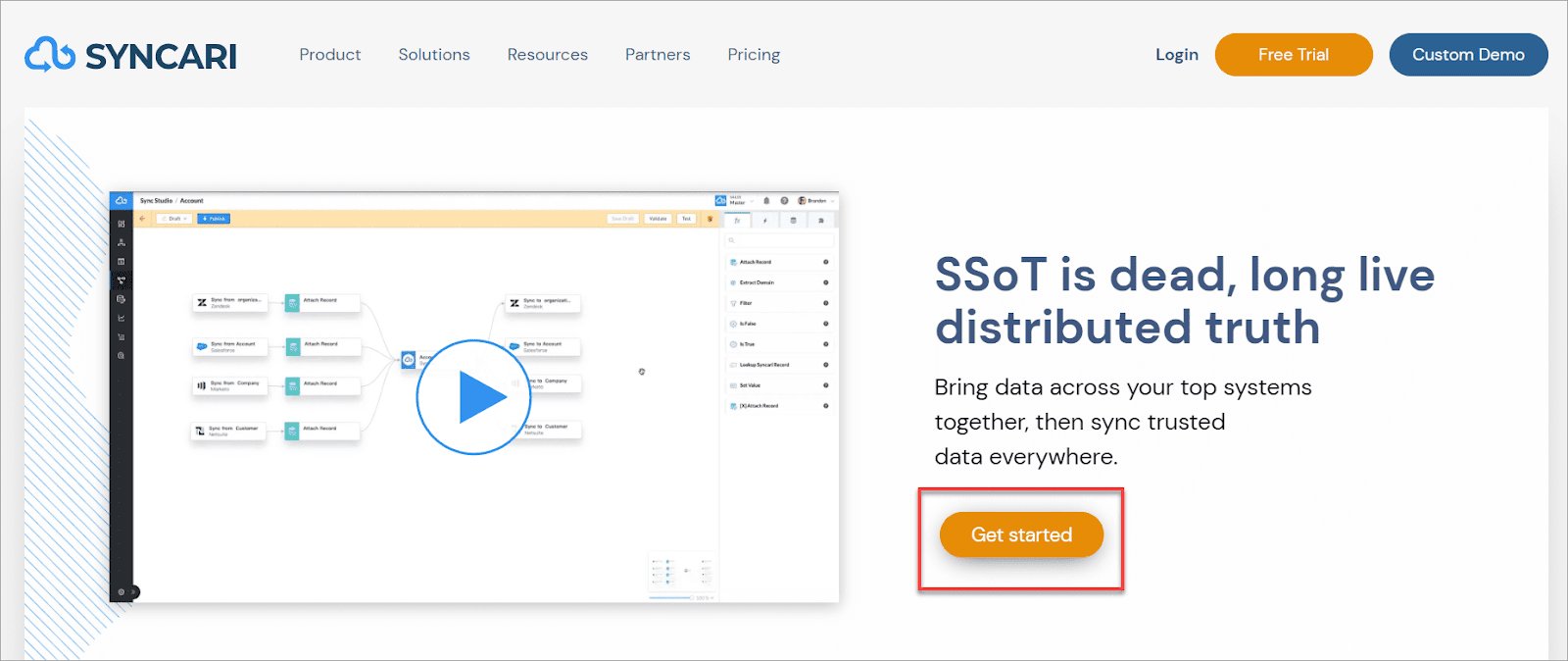The image size is (1568, 661).
Task: Open the Solutions menu
Action: coord(434,55)
